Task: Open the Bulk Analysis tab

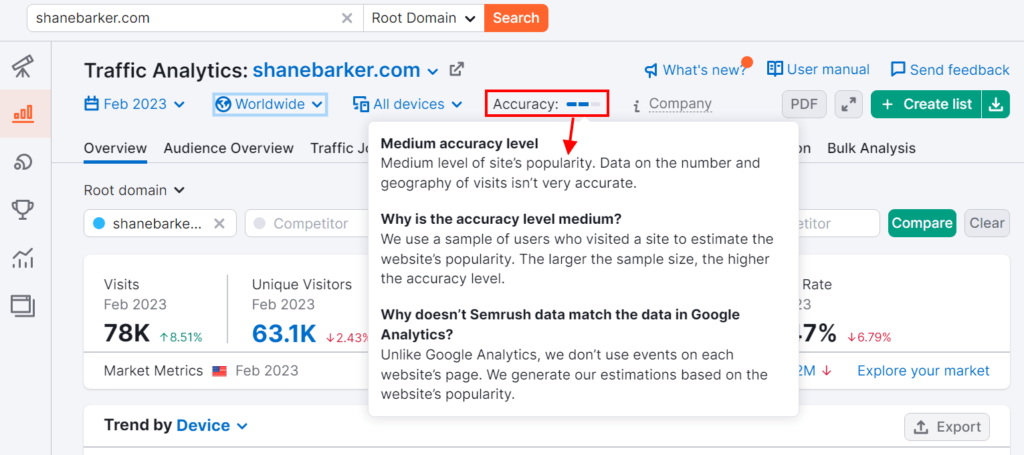Action: point(871,148)
